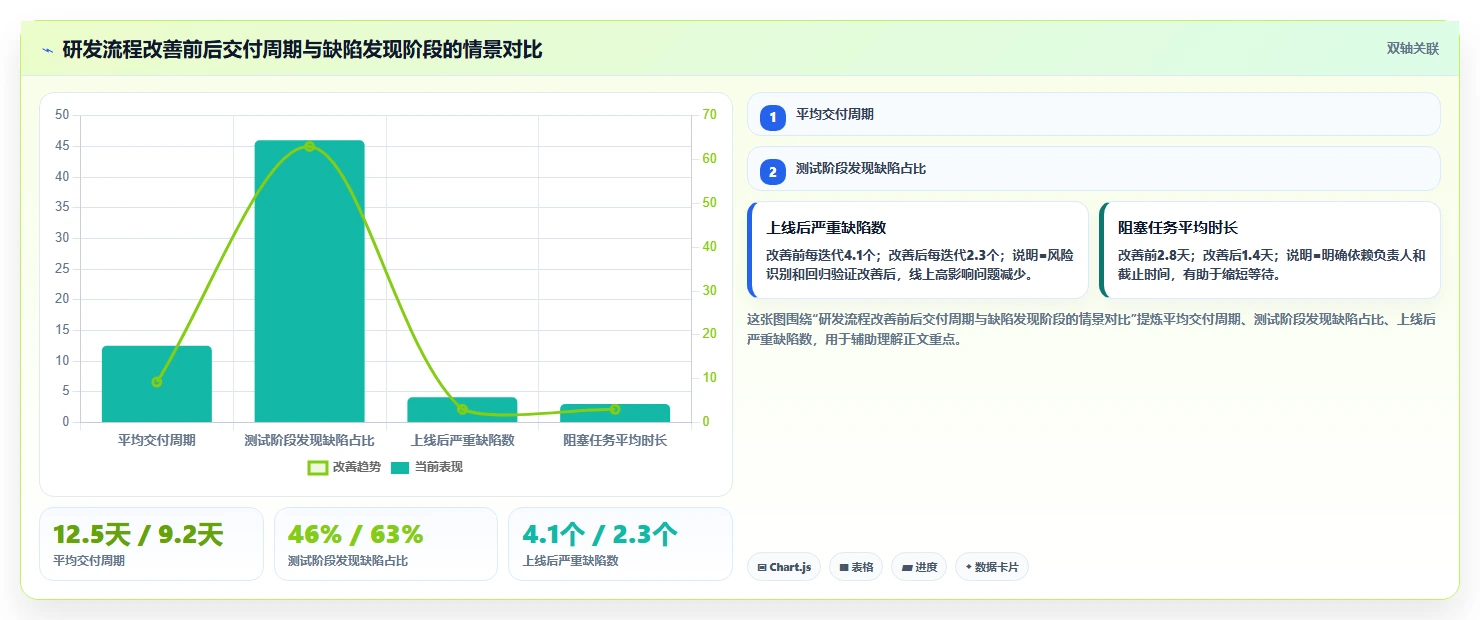The image size is (1480, 620).
Task: Click the summary paragraph starting 这张图围绕
Action: pyautogui.click(x=1093, y=329)
